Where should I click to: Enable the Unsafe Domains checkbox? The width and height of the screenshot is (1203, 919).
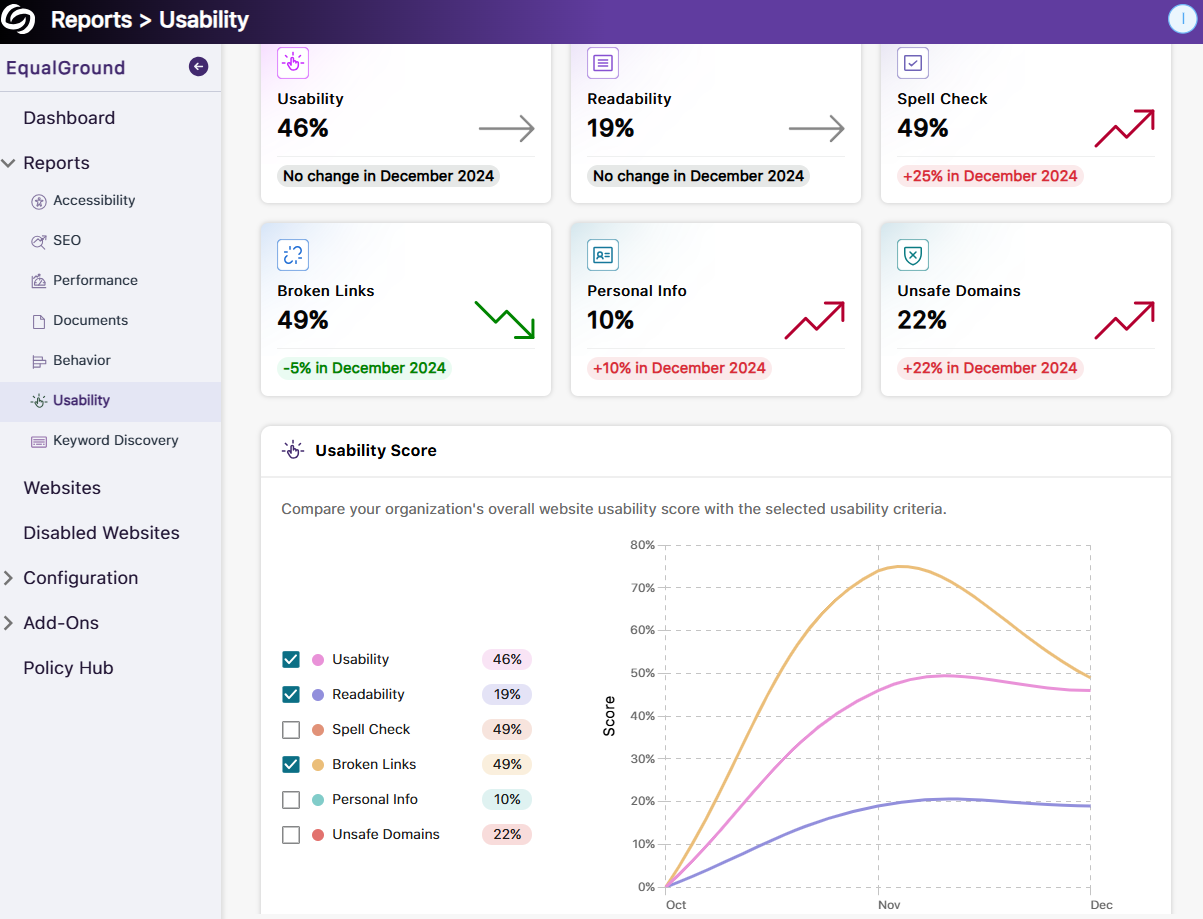(291, 835)
